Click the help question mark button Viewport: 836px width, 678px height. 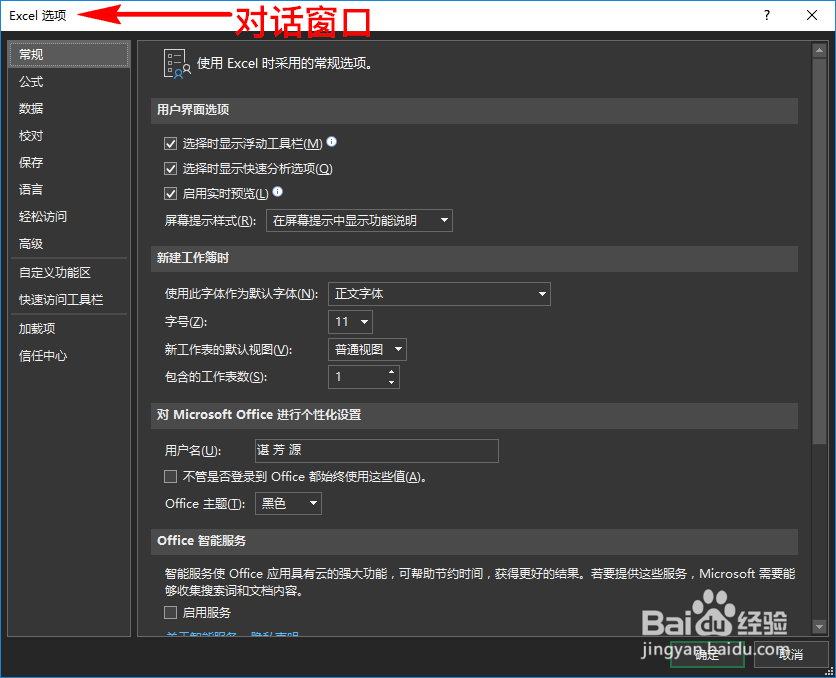[767, 15]
